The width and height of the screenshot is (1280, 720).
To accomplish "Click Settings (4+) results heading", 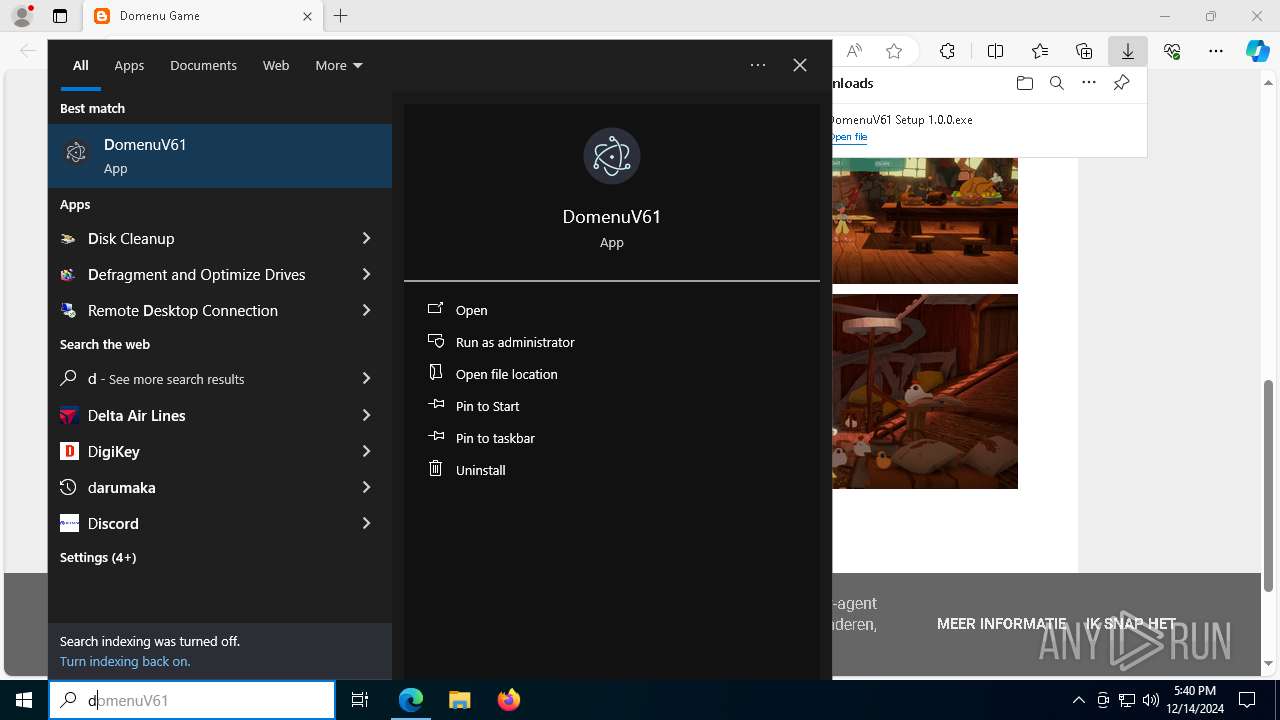I will pyautogui.click(x=98, y=558).
